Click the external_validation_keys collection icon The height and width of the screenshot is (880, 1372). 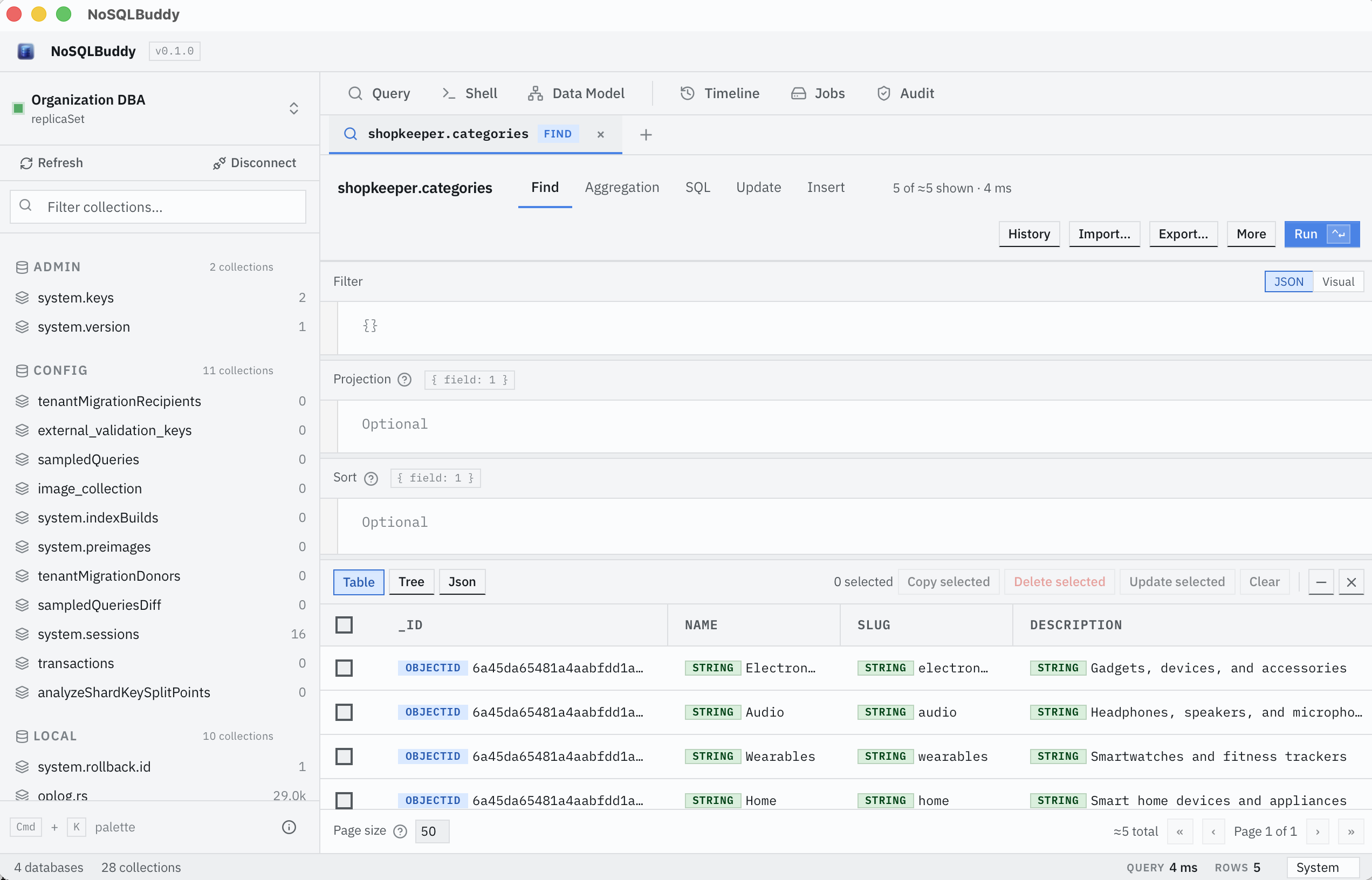22,430
